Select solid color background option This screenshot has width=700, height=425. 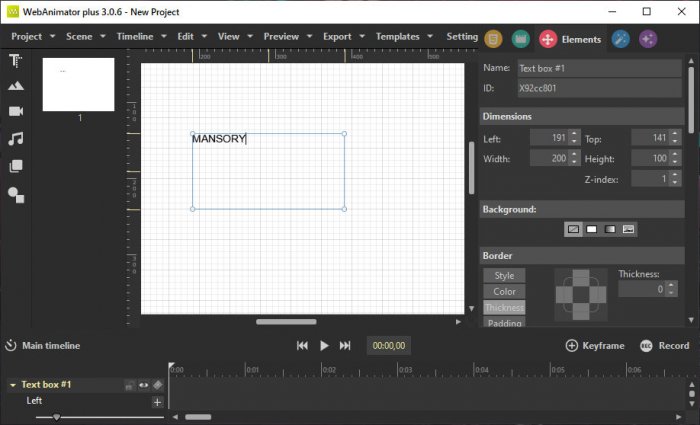592,229
